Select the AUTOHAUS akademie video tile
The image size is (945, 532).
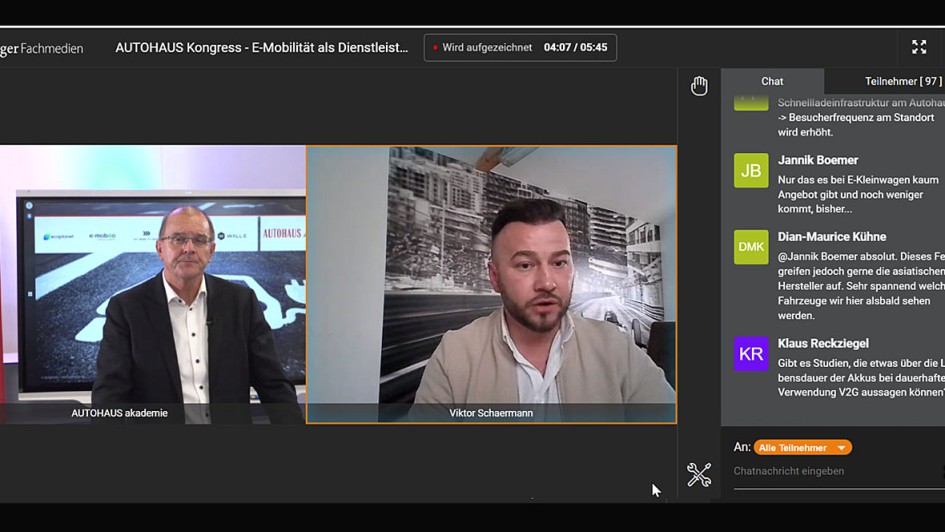152,285
